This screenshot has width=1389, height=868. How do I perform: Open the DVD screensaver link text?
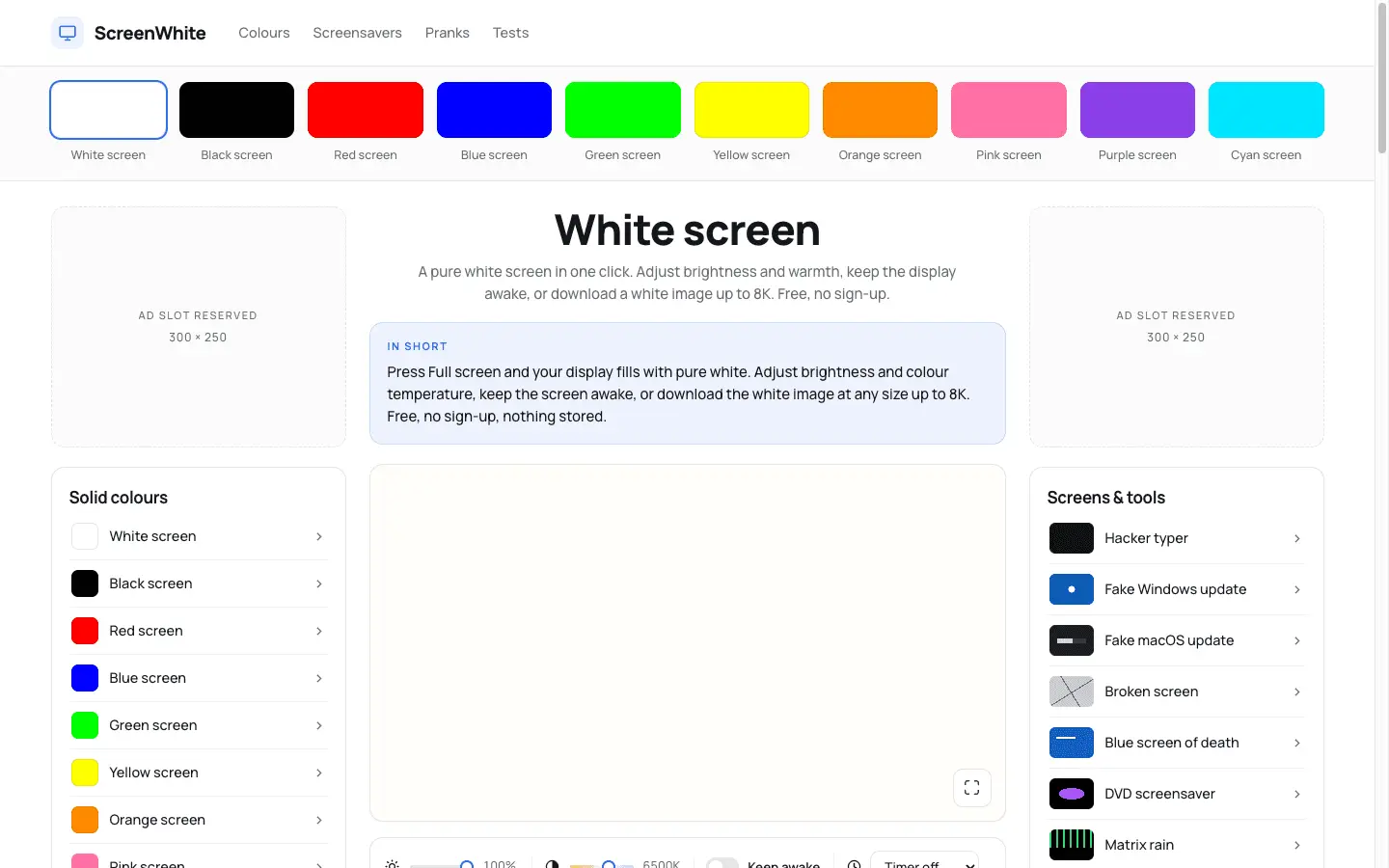coord(1159,794)
